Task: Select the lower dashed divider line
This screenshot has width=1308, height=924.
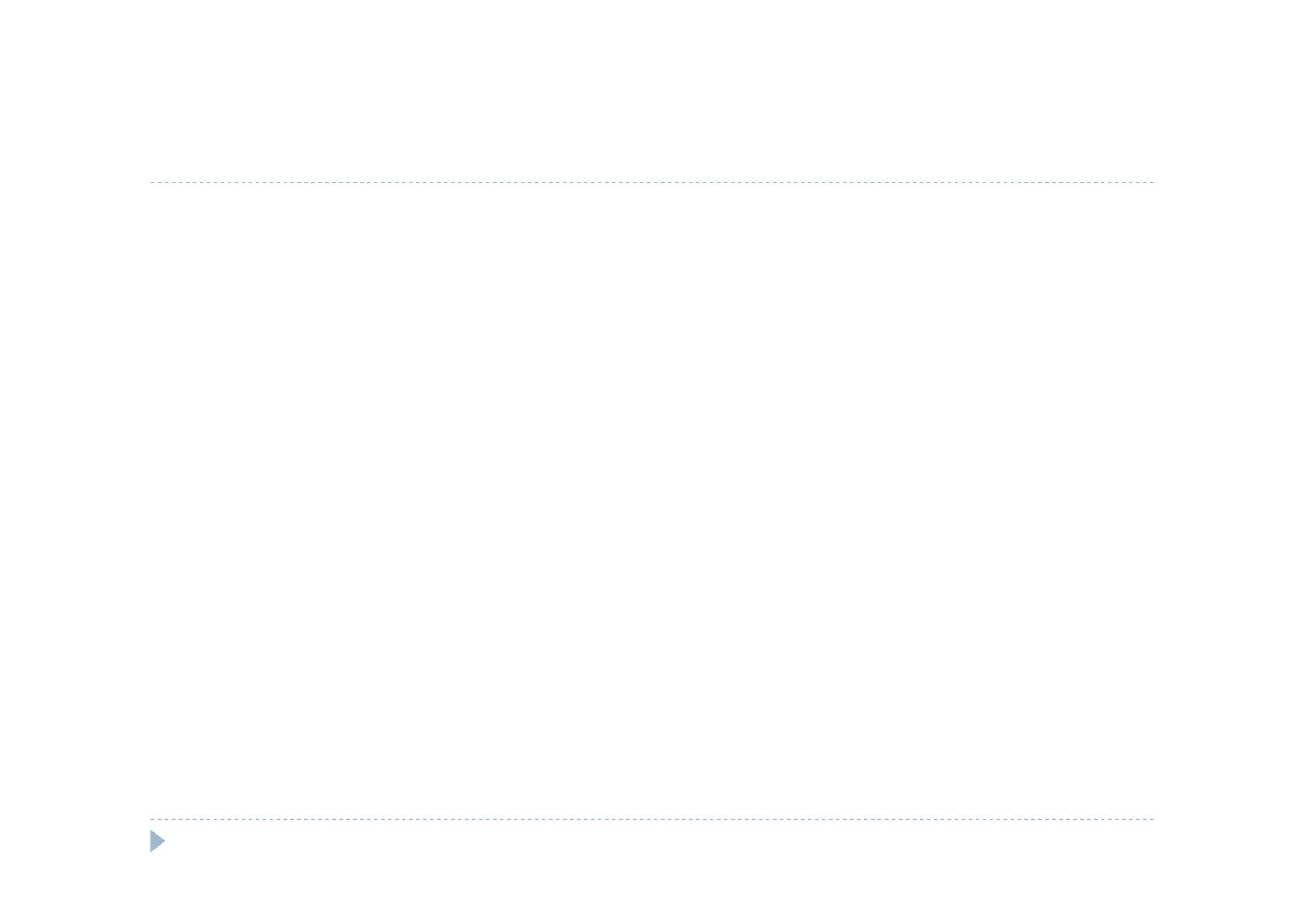Action: point(652,819)
